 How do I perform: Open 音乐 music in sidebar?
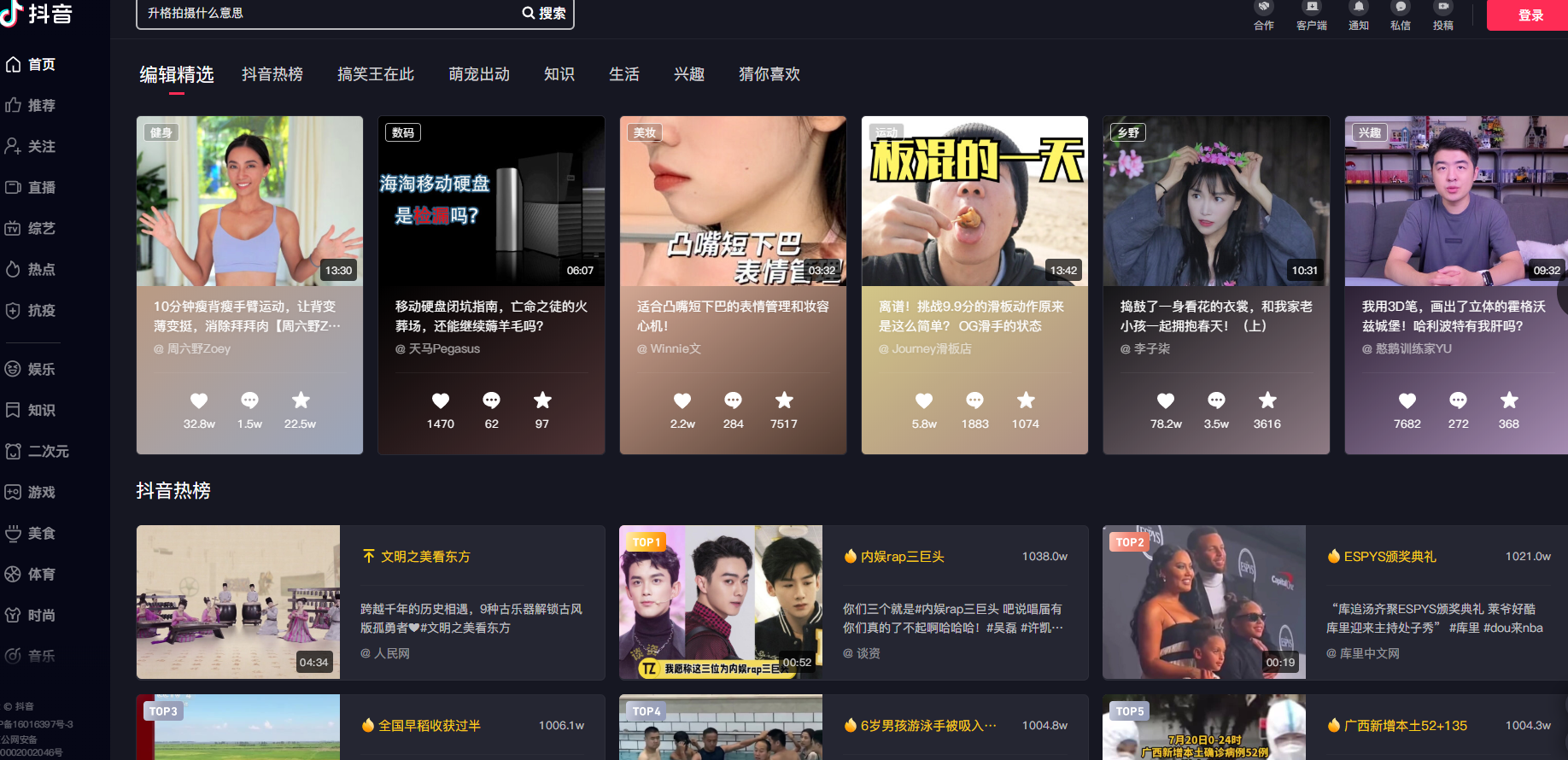click(x=31, y=657)
